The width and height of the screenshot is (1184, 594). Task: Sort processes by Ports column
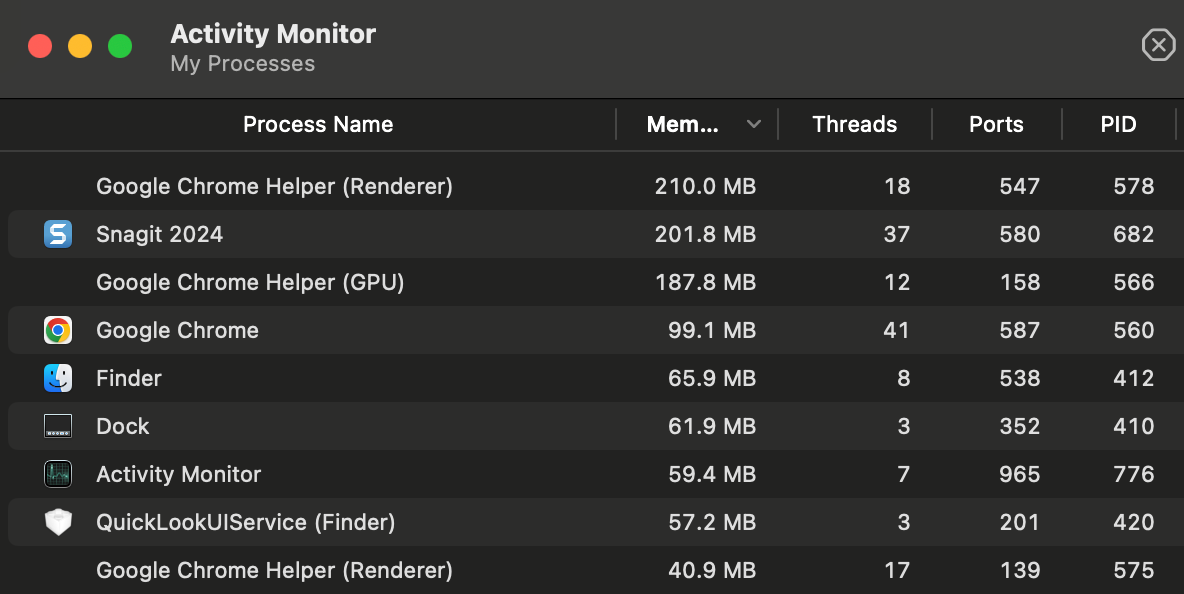[996, 124]
